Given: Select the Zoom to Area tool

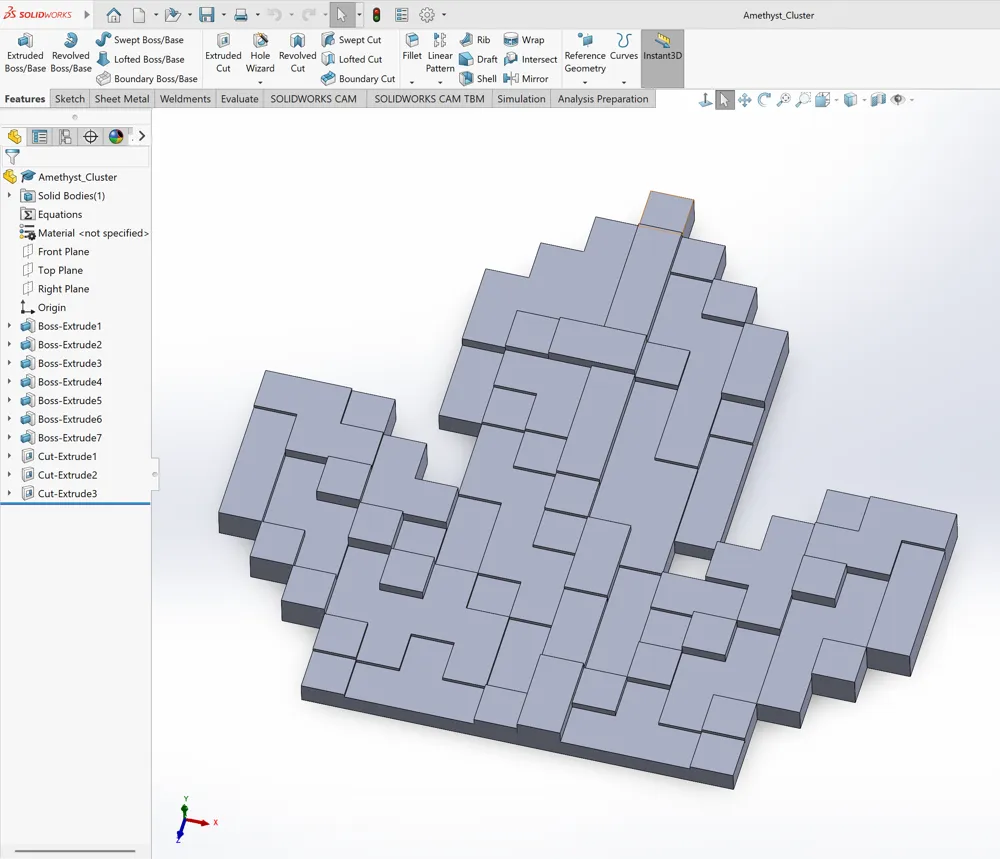Looking at the screenshot, I should (x=804, y=99).
